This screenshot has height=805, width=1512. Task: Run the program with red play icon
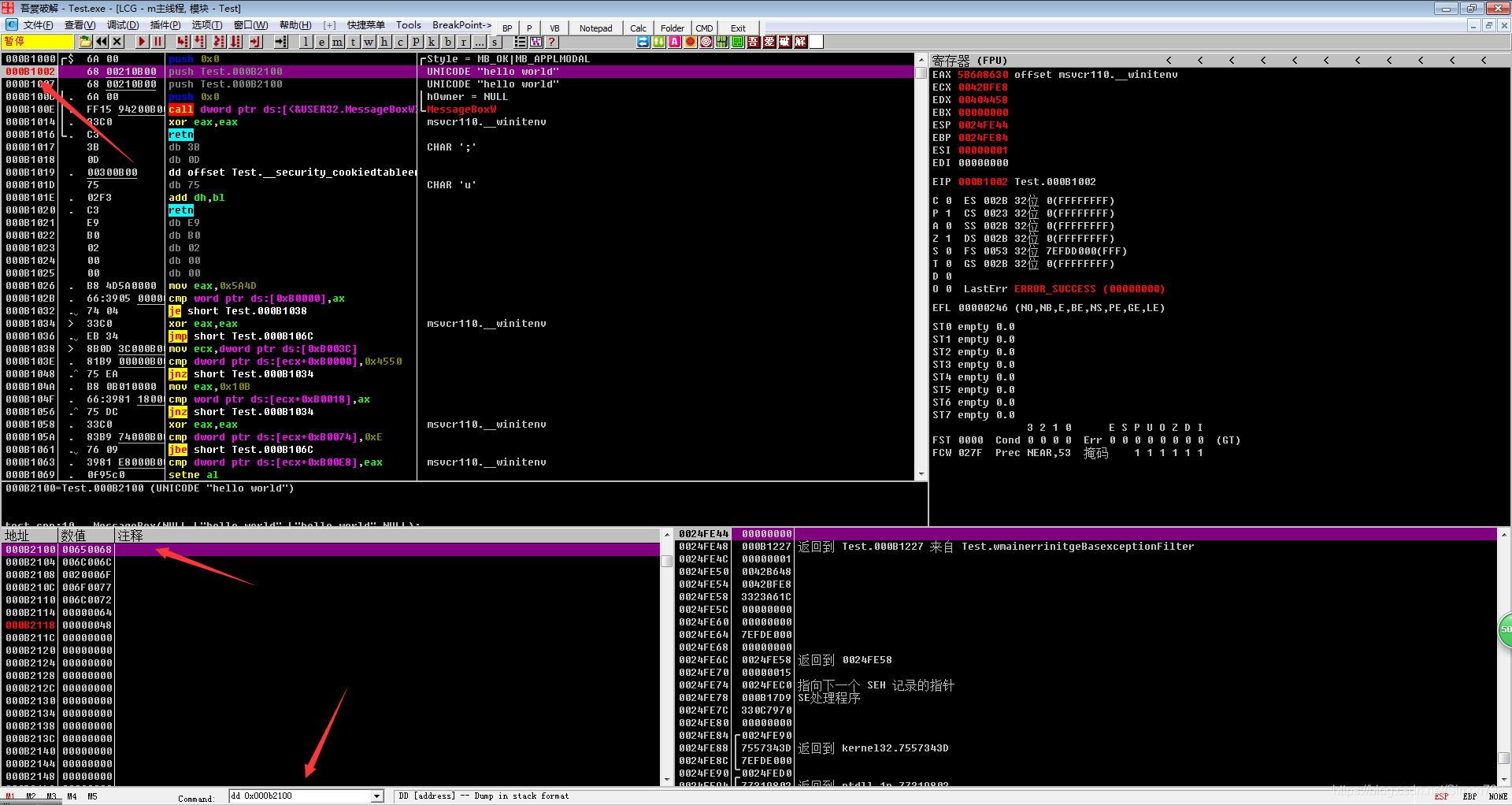coord(142,42)
